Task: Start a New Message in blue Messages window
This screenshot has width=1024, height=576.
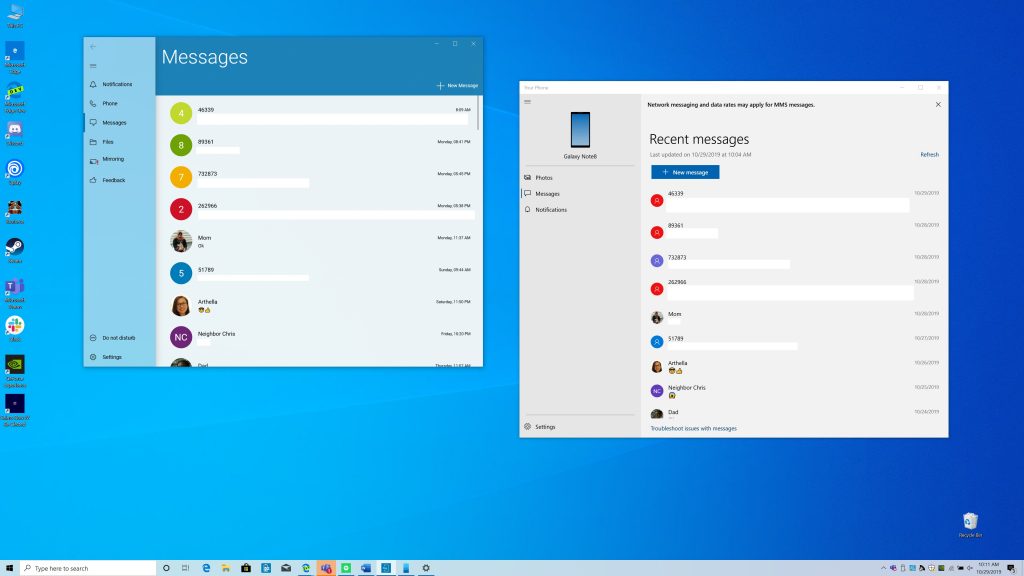Action: [x=457, y=86]
